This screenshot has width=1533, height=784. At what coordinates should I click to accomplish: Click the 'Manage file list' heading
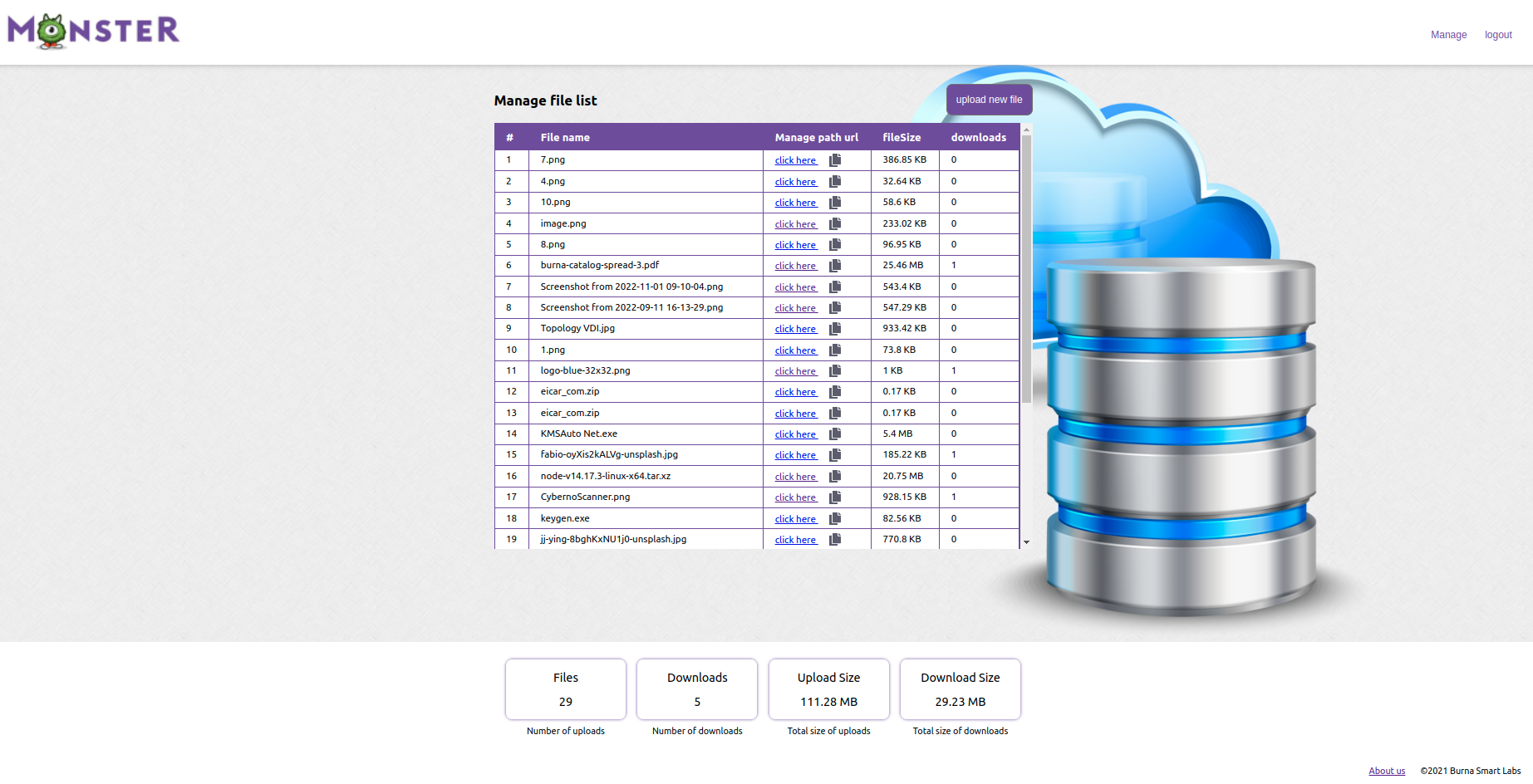click(x=546, y=100)
